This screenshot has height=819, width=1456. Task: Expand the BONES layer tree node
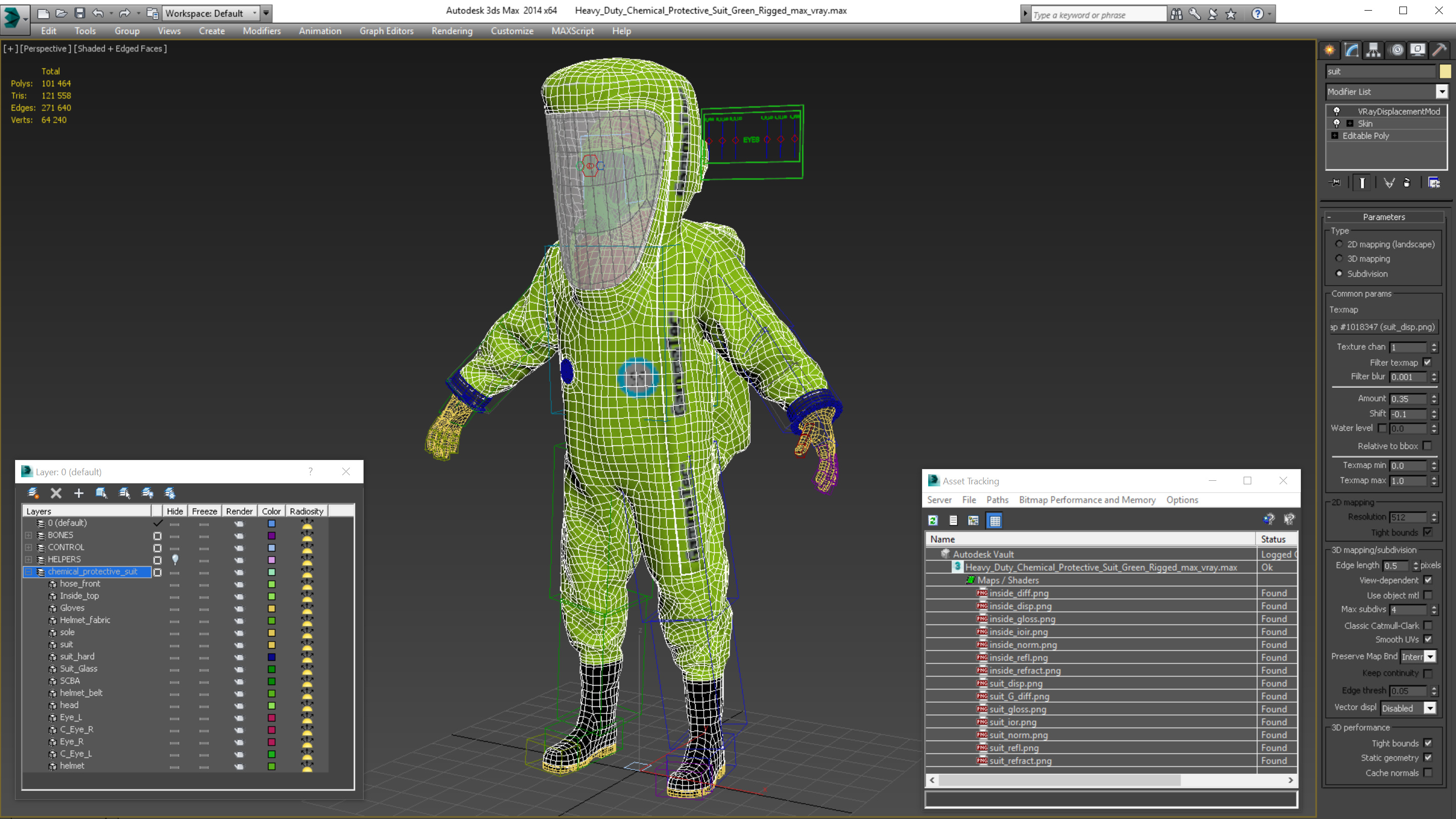point(28,535)
